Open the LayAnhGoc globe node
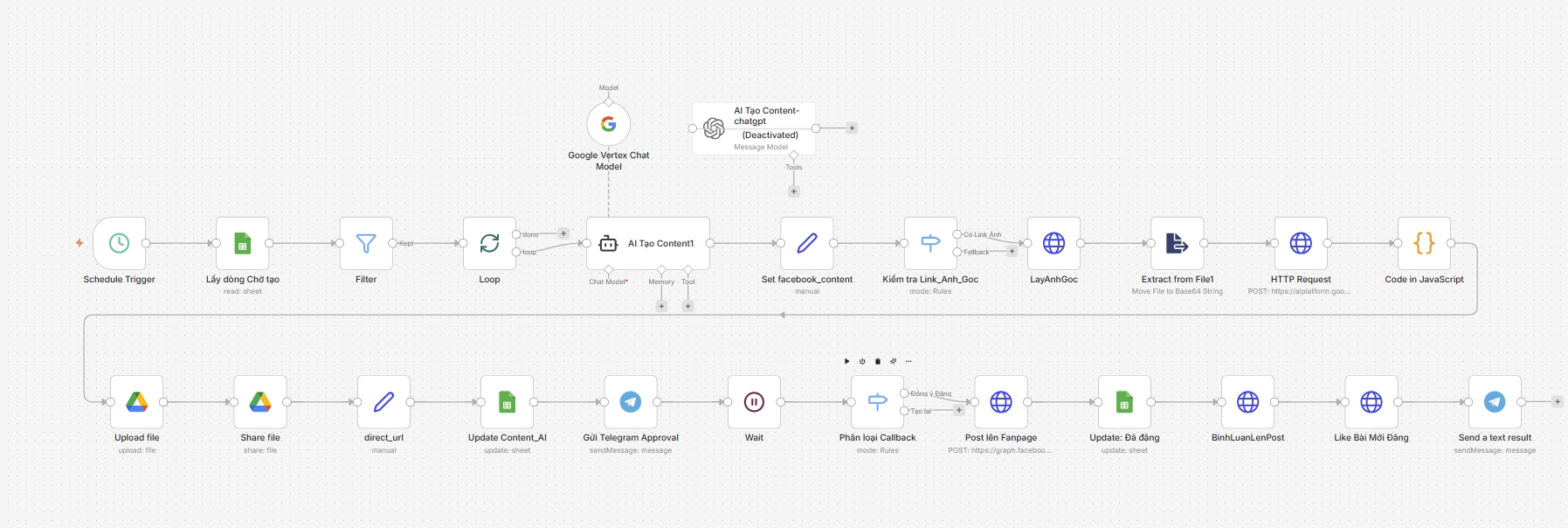The width and height of the screenshot is (1568, 528). [x=1053, y=243]
